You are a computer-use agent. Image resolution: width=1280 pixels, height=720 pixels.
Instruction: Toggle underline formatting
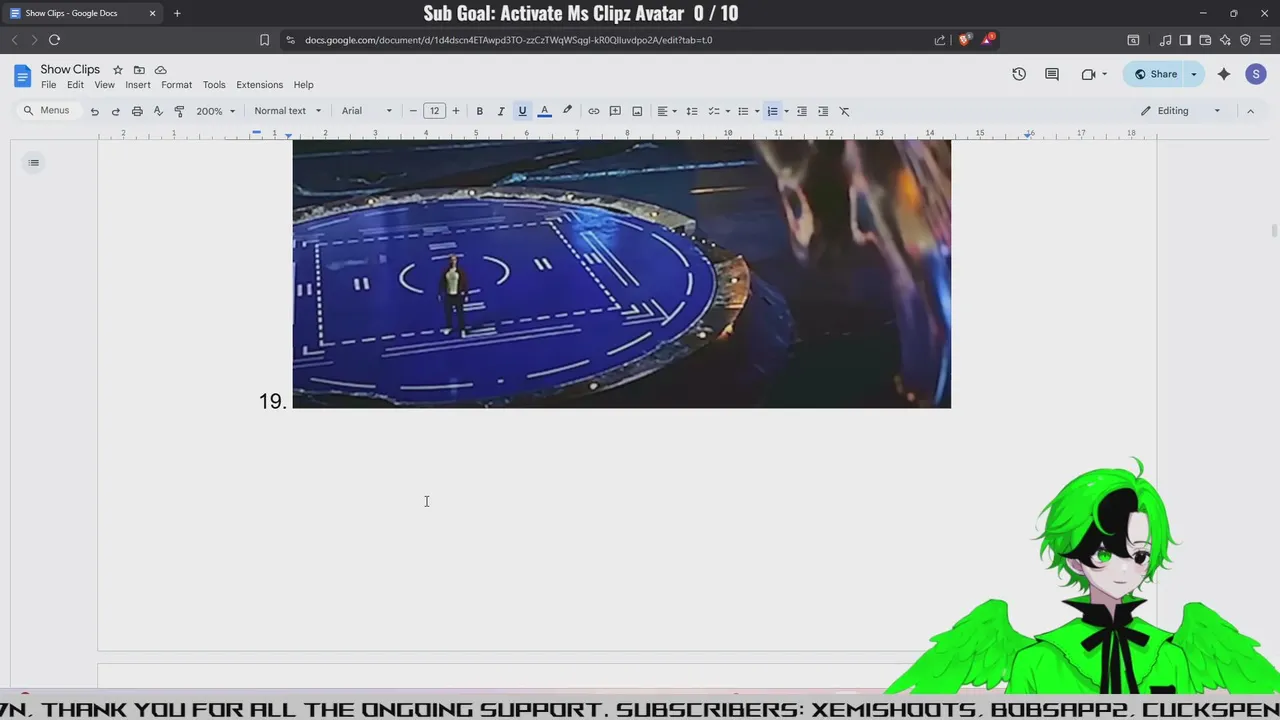522,111
